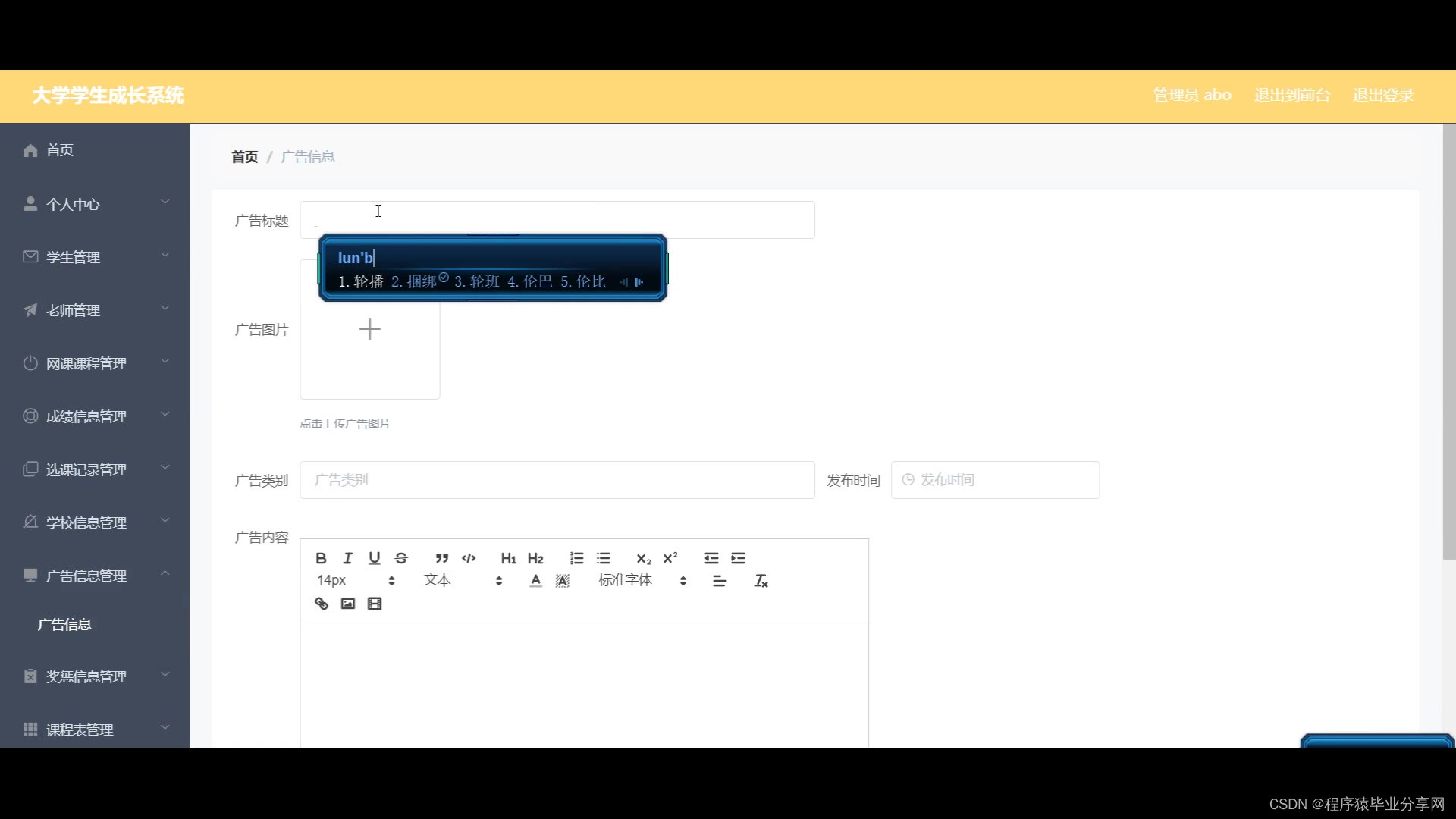The width and height of the screenshot is (1456, 819).
Task: Insert an ordered list
Action: tap(576, 558)
